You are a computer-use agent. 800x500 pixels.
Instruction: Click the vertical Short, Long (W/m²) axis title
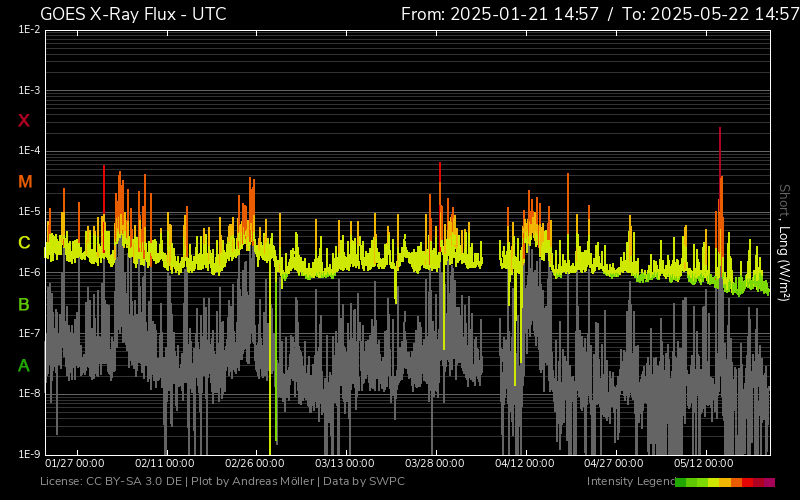tap(784, 243)
